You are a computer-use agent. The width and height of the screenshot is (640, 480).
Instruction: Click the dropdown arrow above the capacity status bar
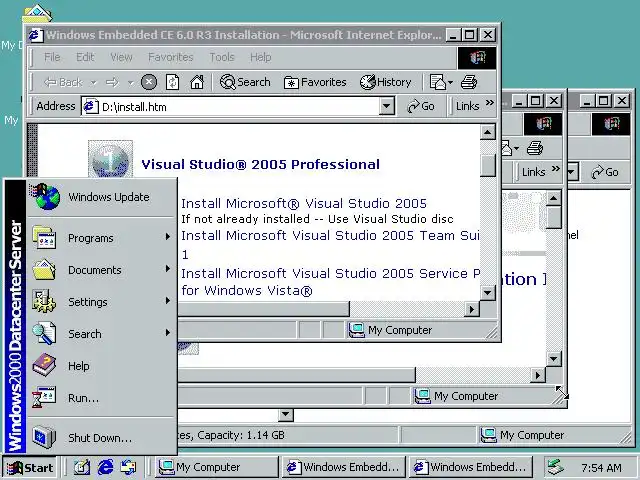pyautogui.click(x=286, y=415)
